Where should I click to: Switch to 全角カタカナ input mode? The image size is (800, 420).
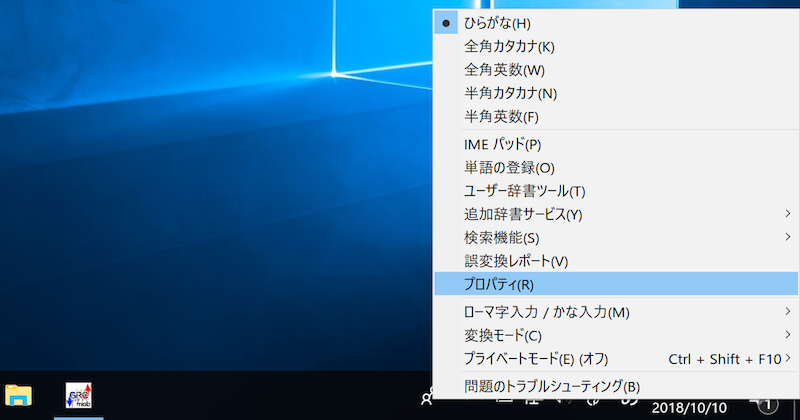509,46
